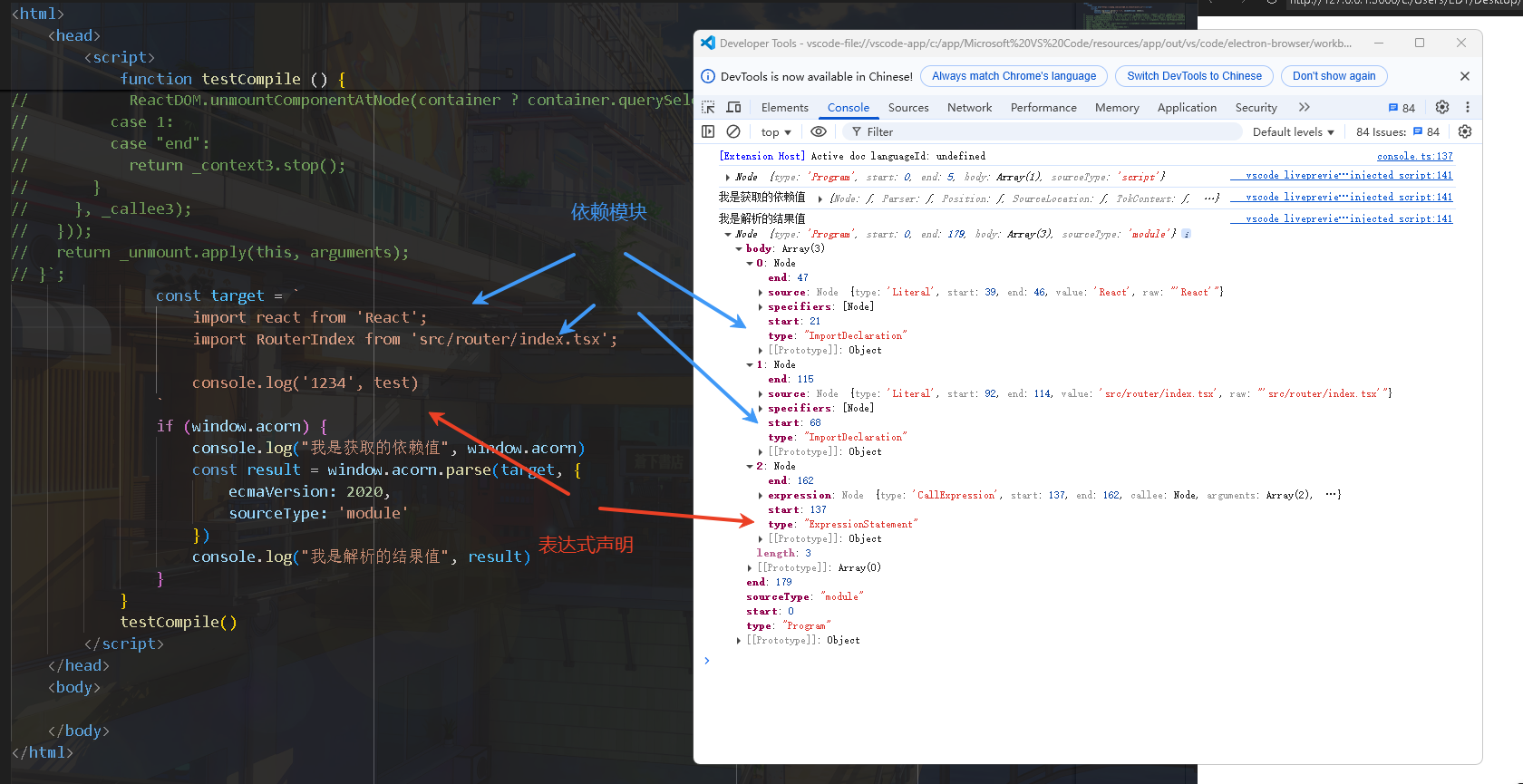Expand the [[Prototype]]: Array(0) entry
This screenshot has width=1523, height=784.
(750, 567)
